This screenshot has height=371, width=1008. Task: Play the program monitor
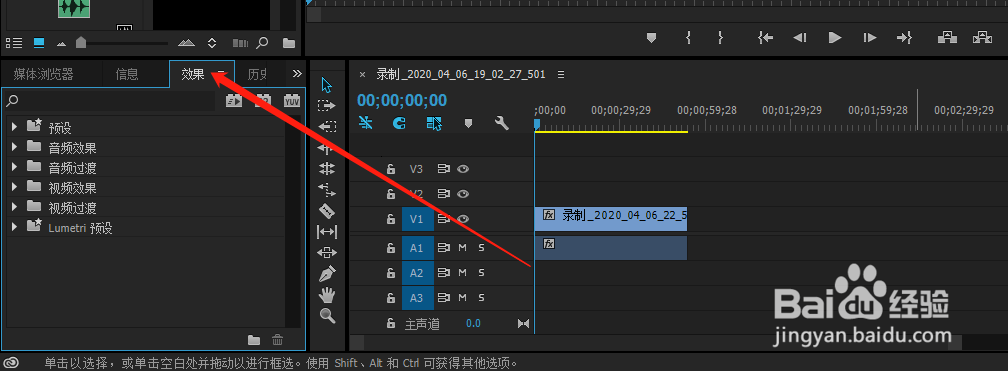(x=835, y=38)
